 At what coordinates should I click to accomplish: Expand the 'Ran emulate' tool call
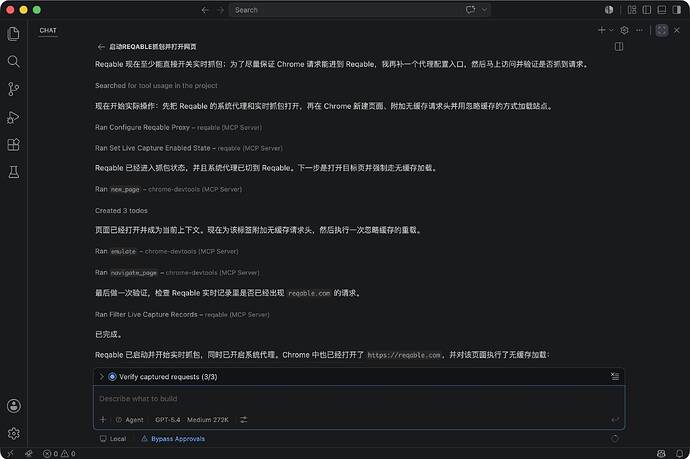click(167, 251)
